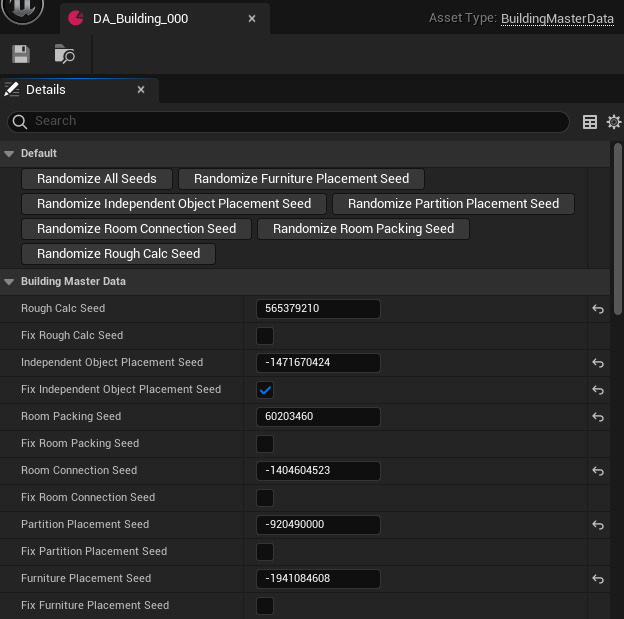
Task: Click into the Details search field
Action: pyautogui.click(x=288, y=121)
